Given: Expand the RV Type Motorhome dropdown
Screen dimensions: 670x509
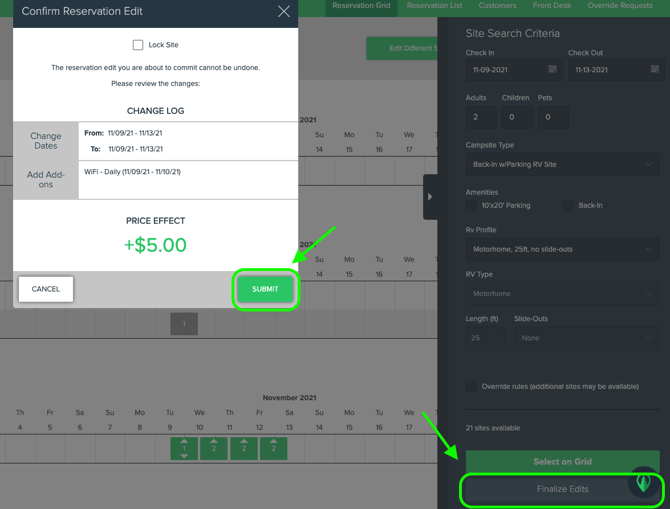Looking at the screenshot, I should click(x=562, y=294).
